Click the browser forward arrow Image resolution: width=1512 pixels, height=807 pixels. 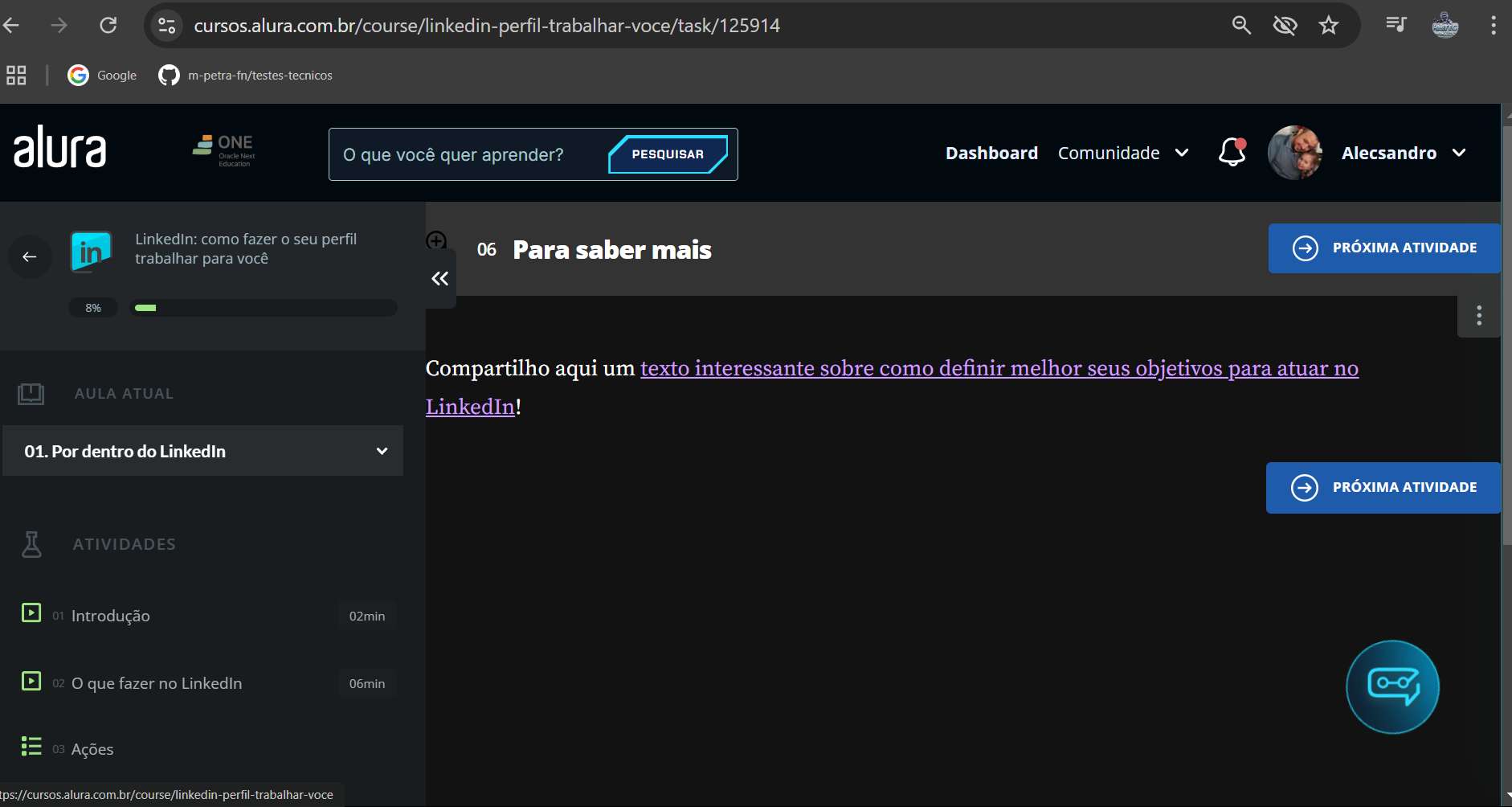[59, 26]
